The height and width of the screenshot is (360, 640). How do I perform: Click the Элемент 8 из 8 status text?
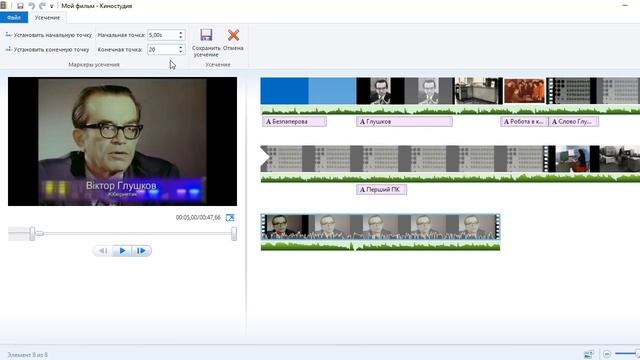[27, 355]
